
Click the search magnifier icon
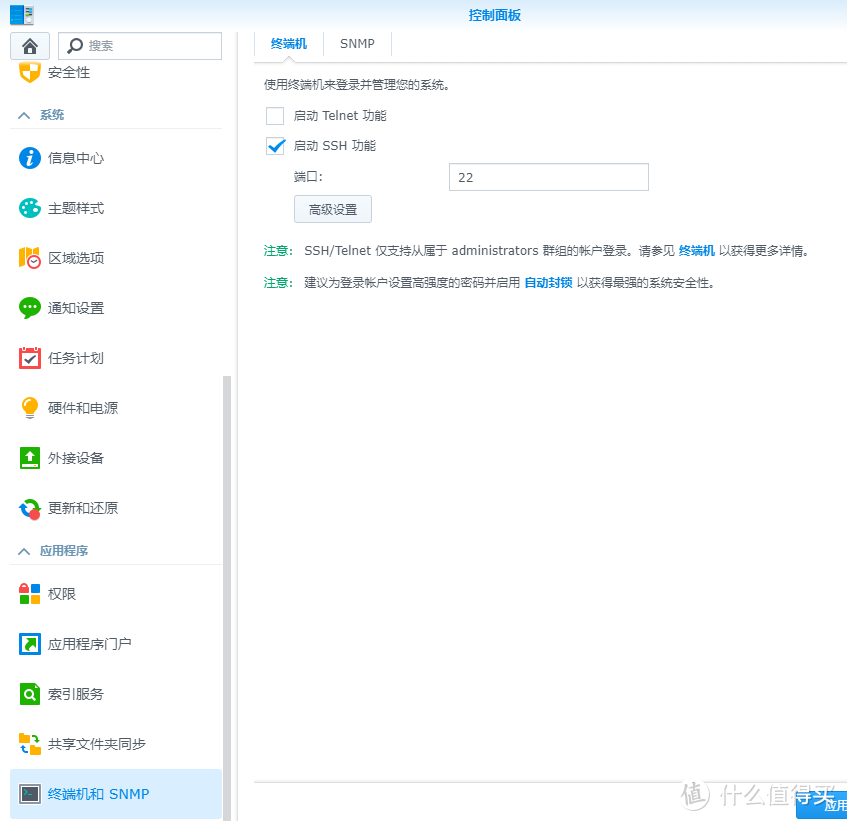[x=75, y=46]
